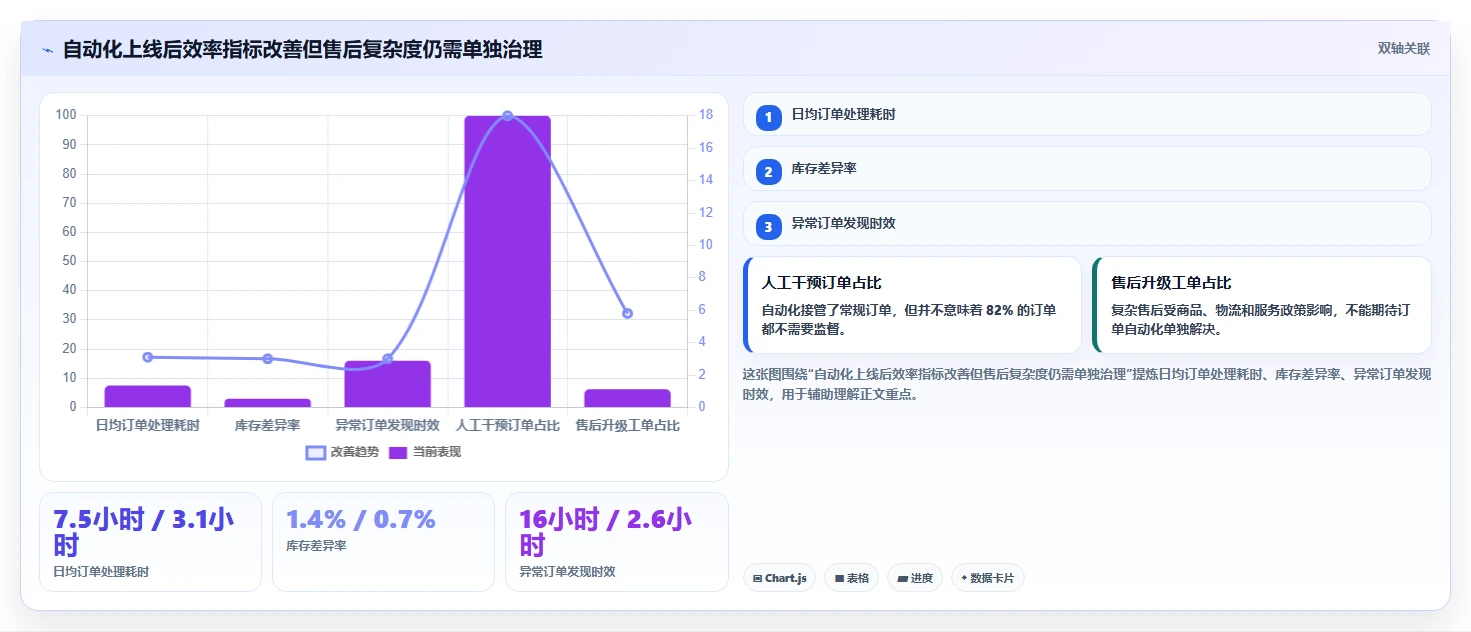The height and width of the screenshot is (632, 1471).
Task: Click the 售后升级工单占比 bar in chart
Action: coord(627,398)
